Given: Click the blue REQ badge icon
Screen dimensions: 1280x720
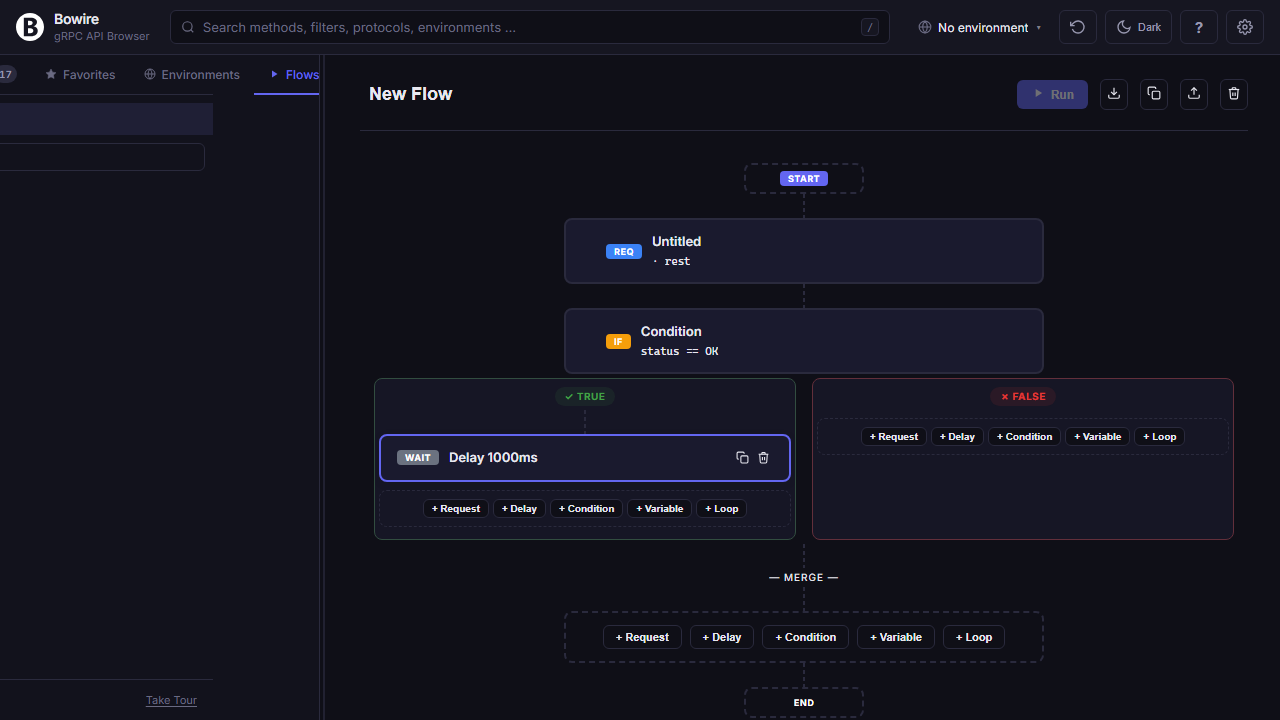Looking at the screenshot, I should (624, 252).
